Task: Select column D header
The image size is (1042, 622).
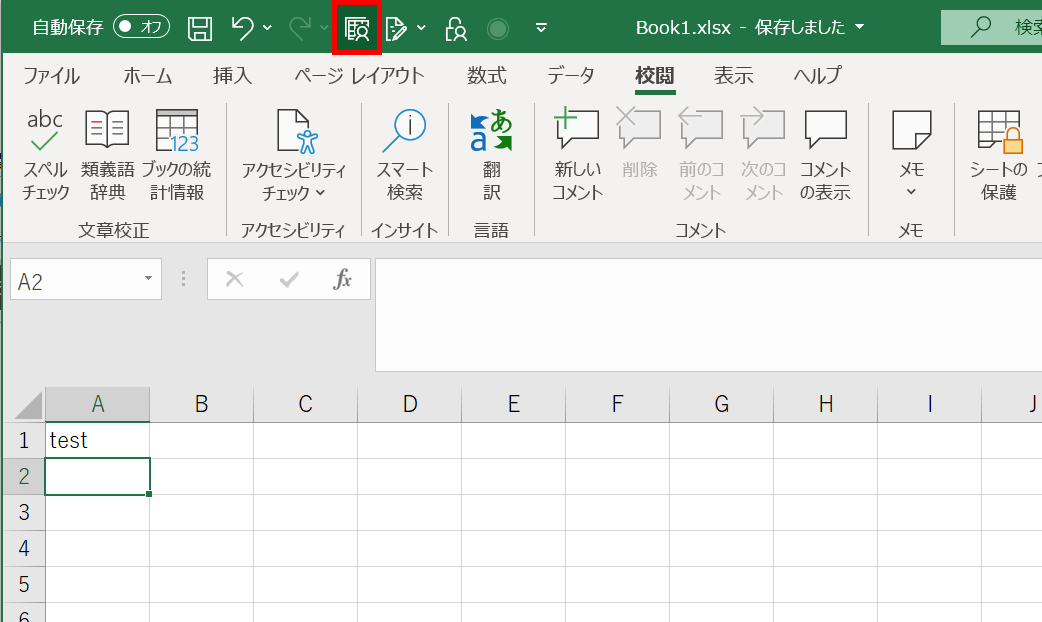Action: click(410, 404)
